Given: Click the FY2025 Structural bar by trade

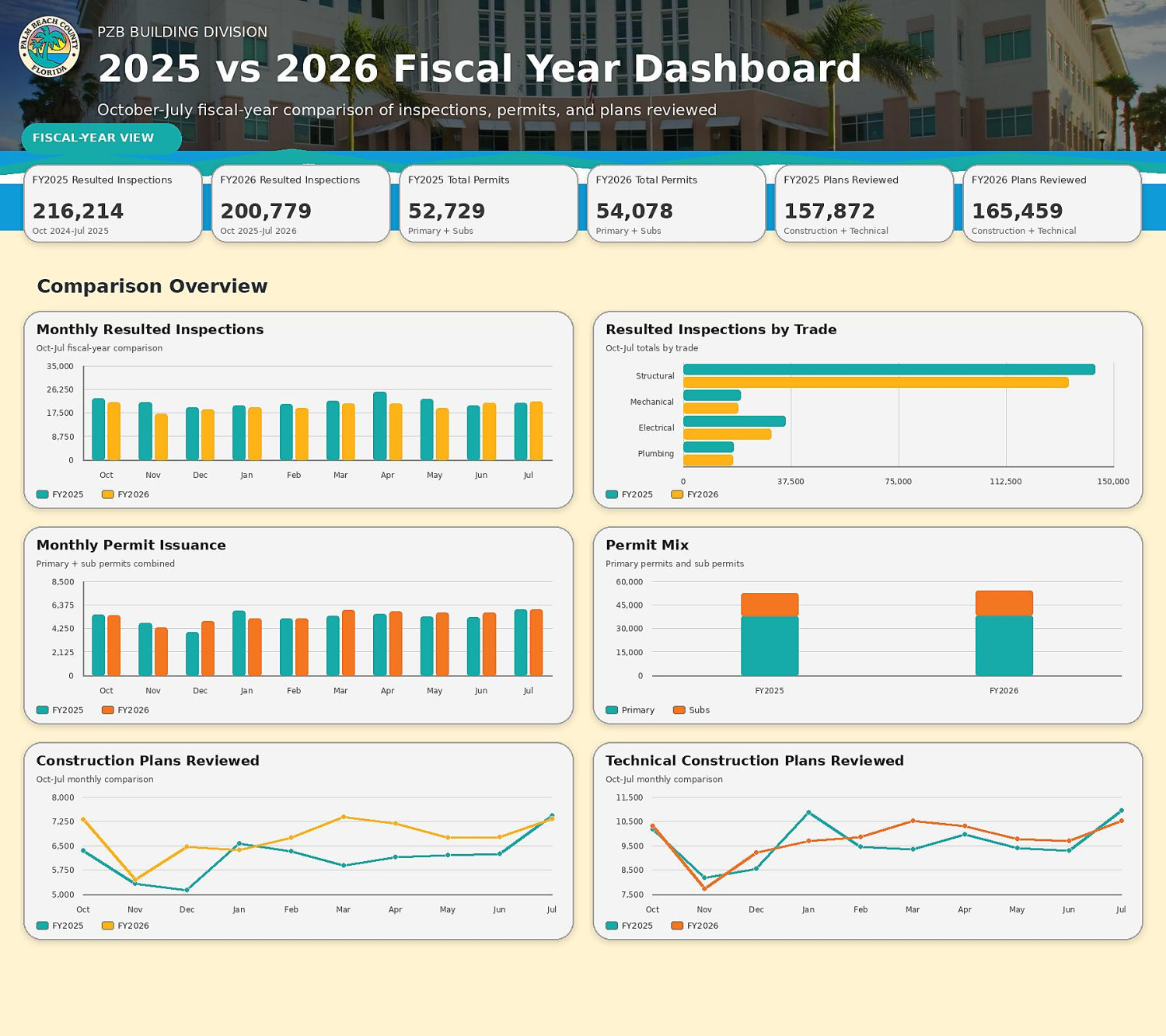Looking at the screenshot, I should click(x=889, y=369).
